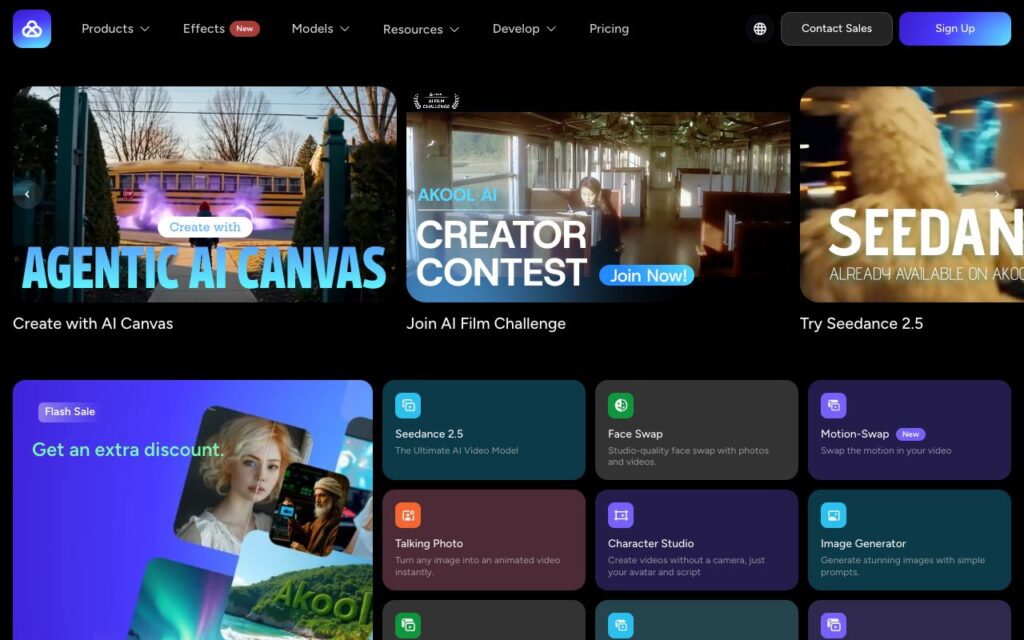Click the 'Face Swap' card title
This screenshot has height=640, width=1024.
click(x=635, y=434)
